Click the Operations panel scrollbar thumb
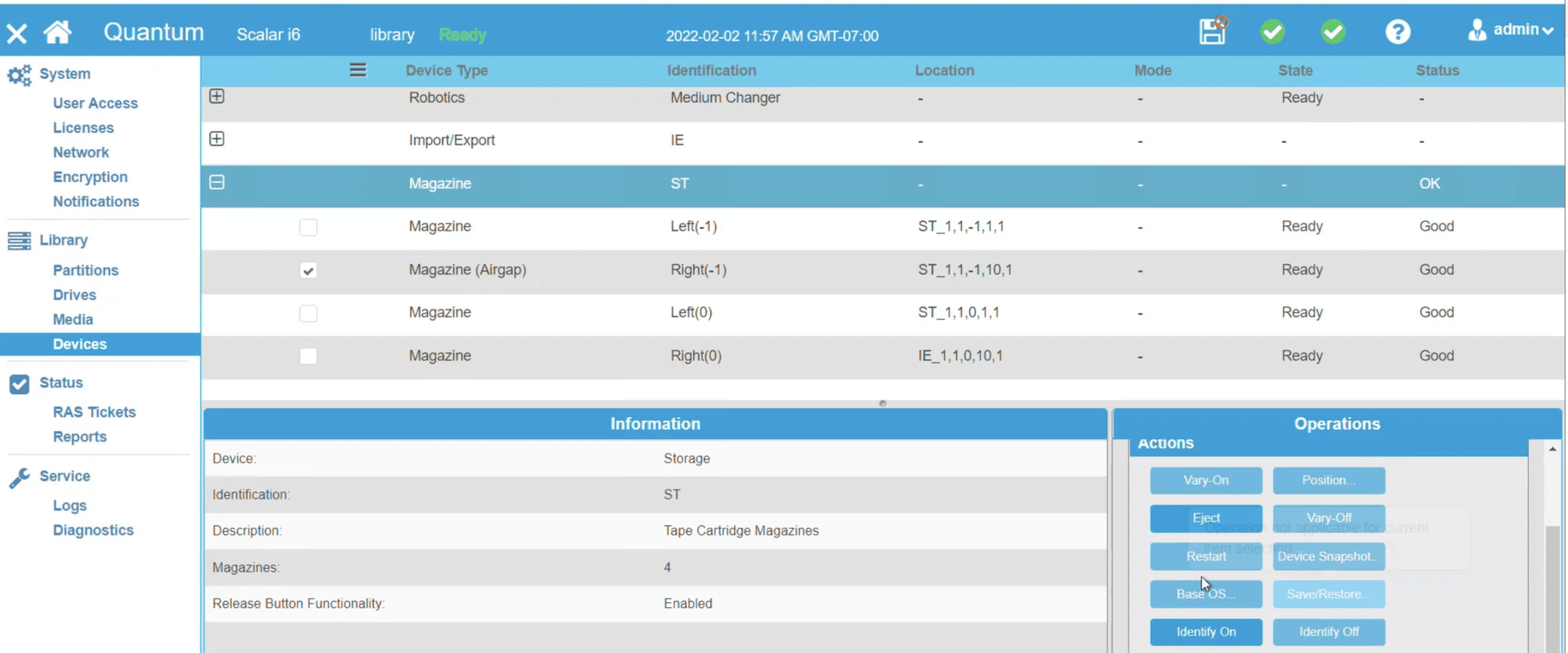This screenshot has height=653, width=1568. (x=1552, y=588)
